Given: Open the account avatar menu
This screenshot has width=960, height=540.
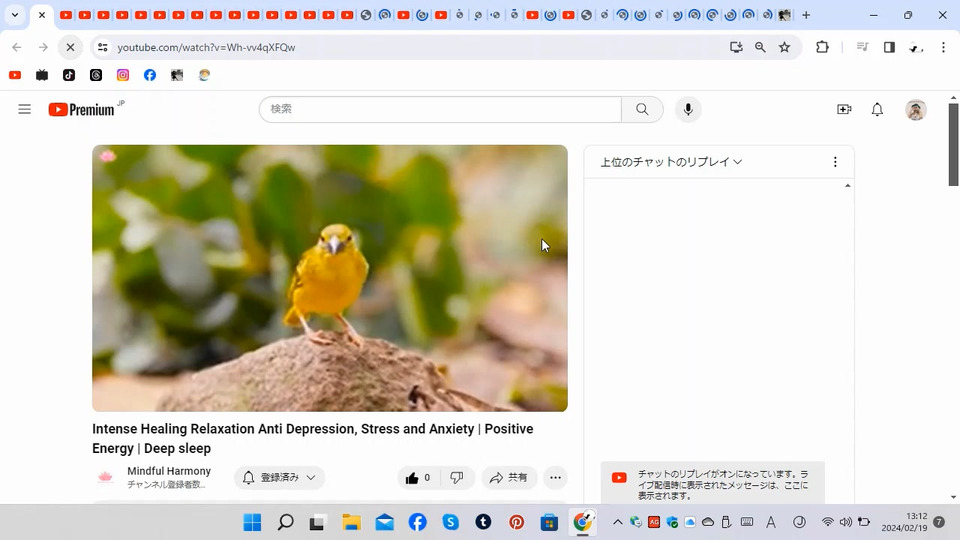Looking at the screenshot, I should 915,110.
